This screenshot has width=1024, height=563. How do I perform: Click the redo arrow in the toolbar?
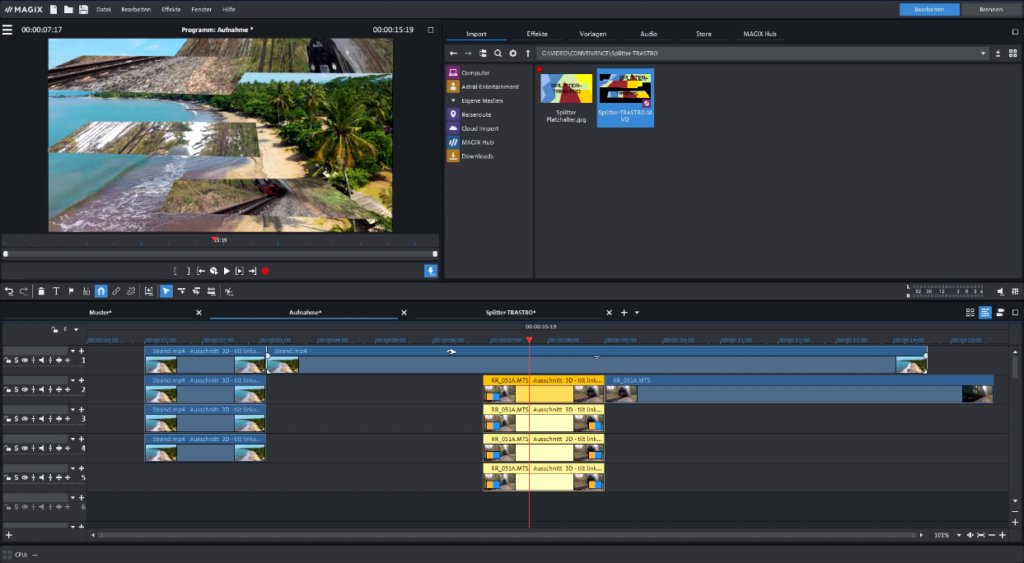click(x=24, y=291)
